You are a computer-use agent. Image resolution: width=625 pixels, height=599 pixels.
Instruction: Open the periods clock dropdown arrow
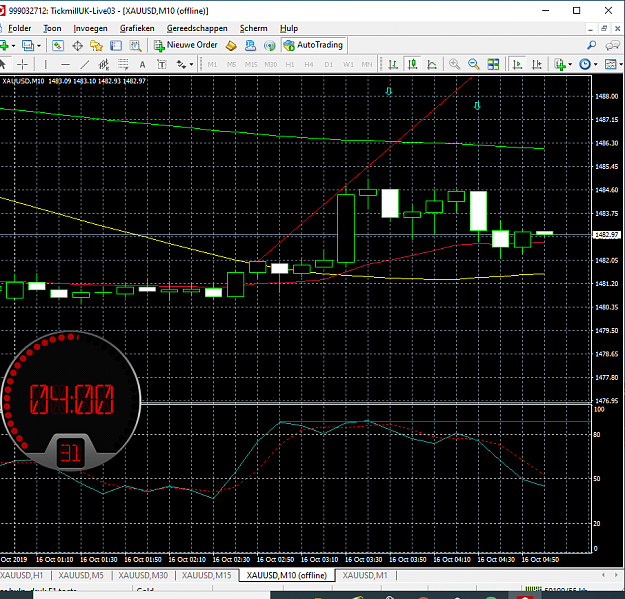(x=596, y=65)
